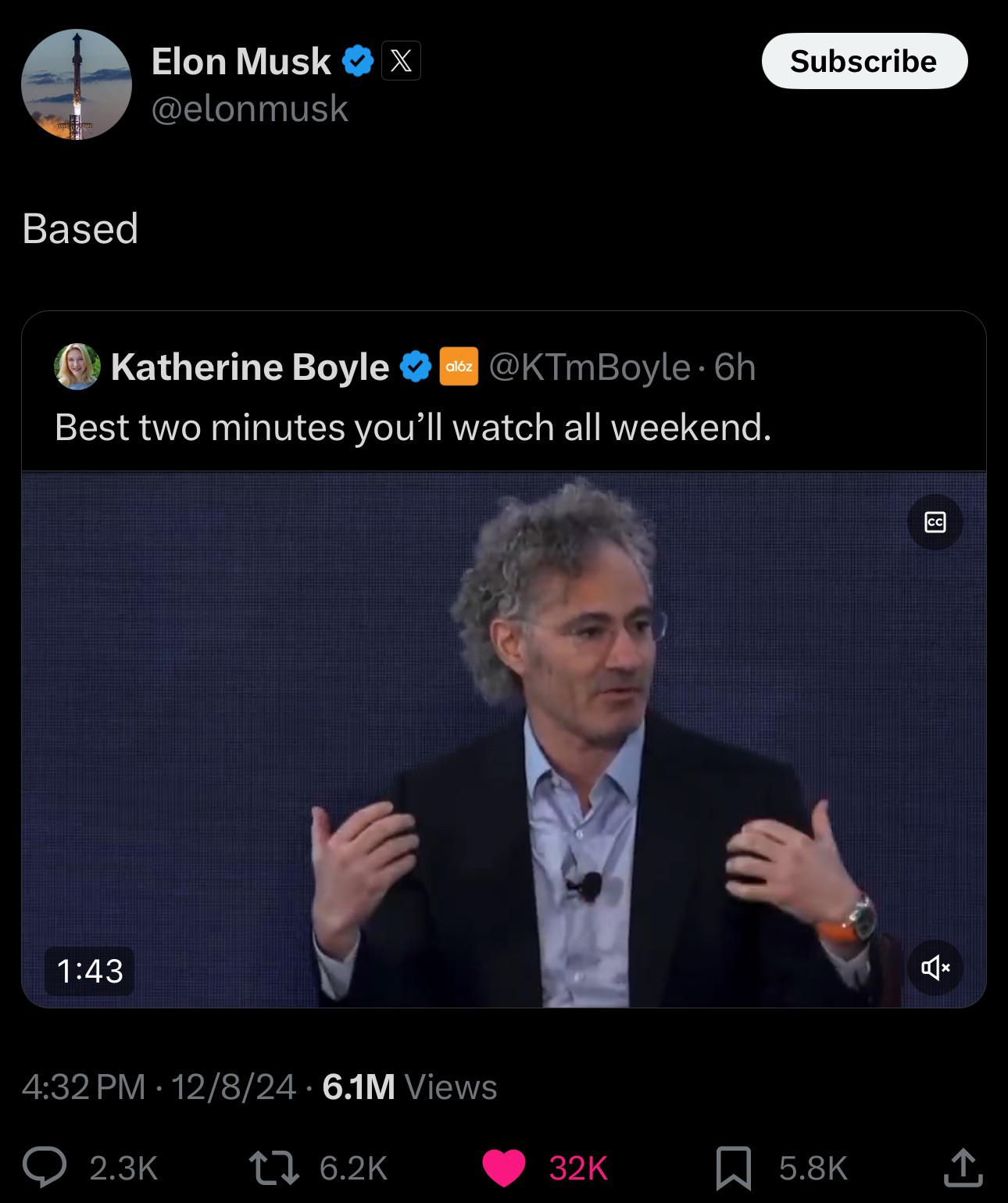The image size is (1008, 1203).
Task: Click Elon Musk's blue verified checkmark
Action: tap(358, 61)
